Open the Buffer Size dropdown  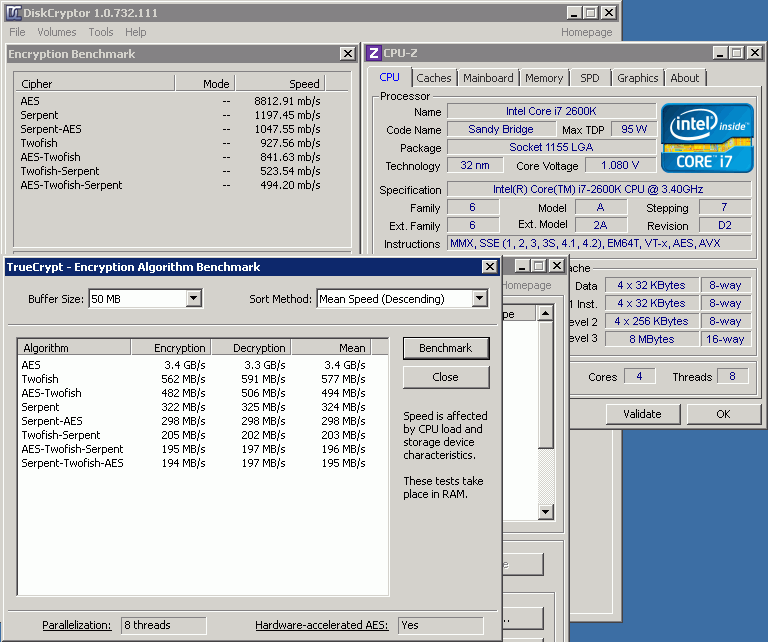click(x=194, y=298)
